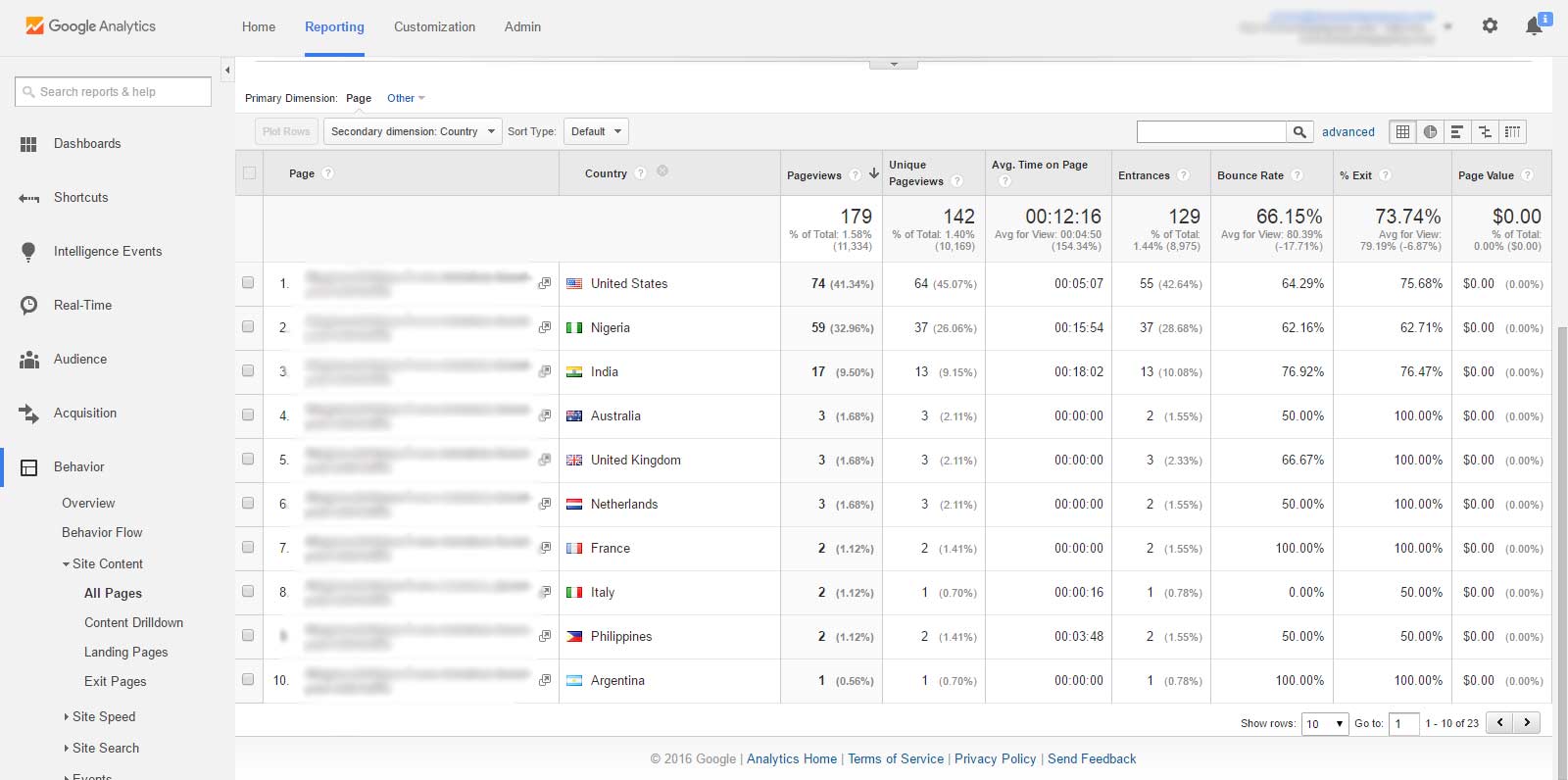1568x780 pixels.
Task: Click the table search magnifier button
Action: (1299, 131)
